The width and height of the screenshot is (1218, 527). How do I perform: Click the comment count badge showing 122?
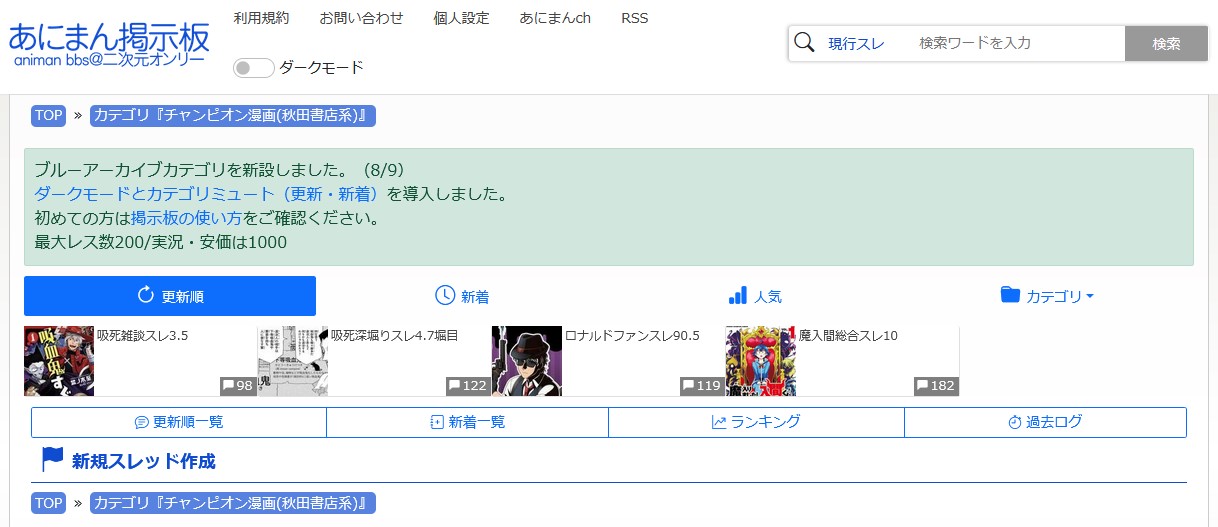coord(468,385)
